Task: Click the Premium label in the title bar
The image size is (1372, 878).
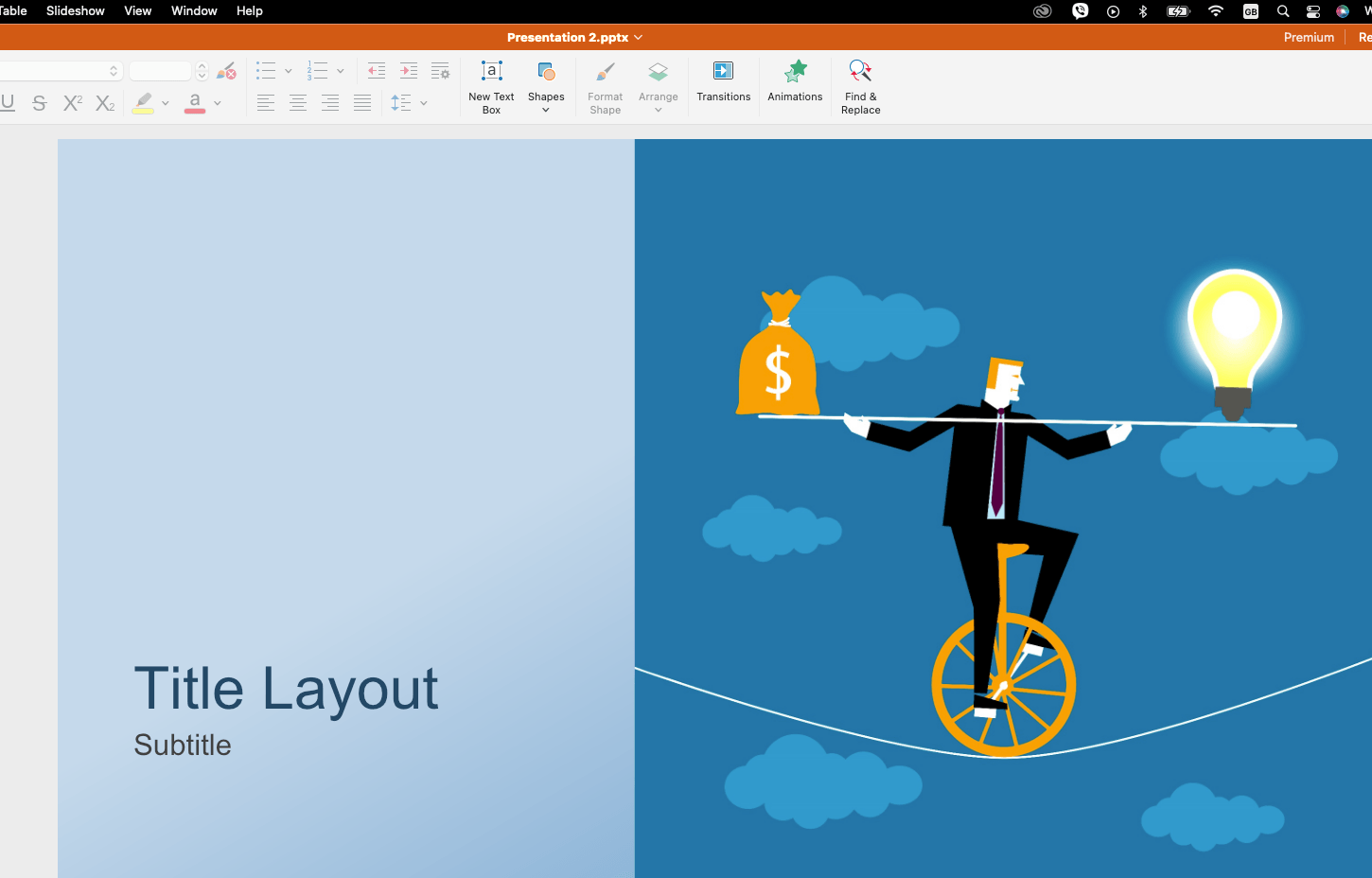Action: [1309, 37]
